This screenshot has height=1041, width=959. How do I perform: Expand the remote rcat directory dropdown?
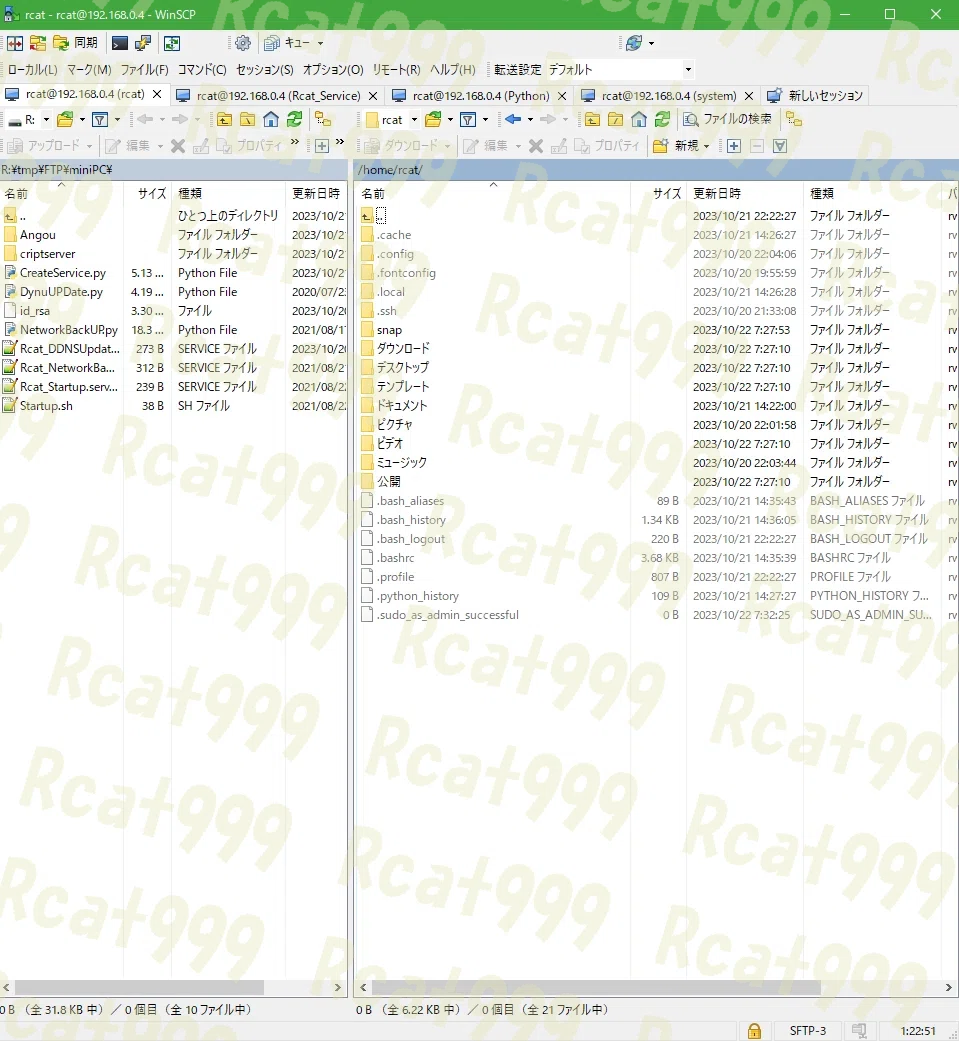[414, 120]
